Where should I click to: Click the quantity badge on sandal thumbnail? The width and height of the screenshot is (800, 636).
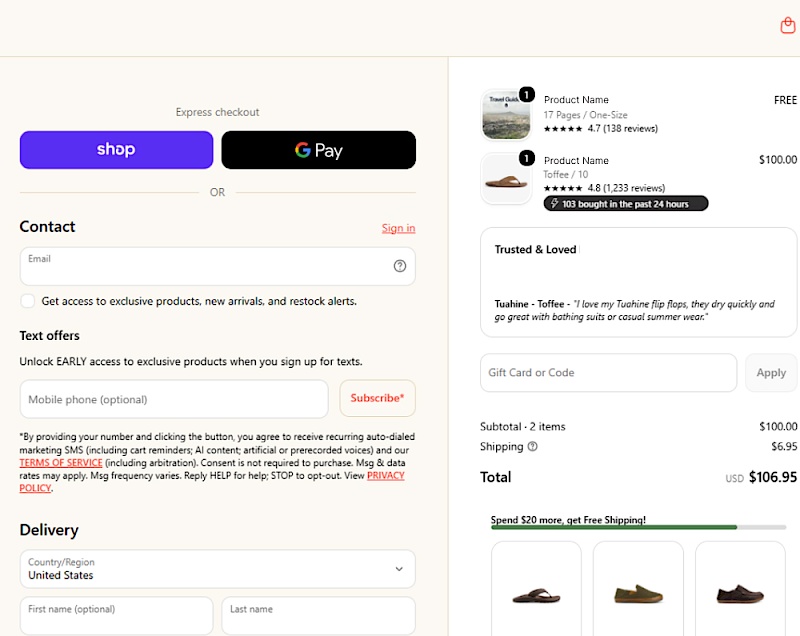(x=527, y=158)
